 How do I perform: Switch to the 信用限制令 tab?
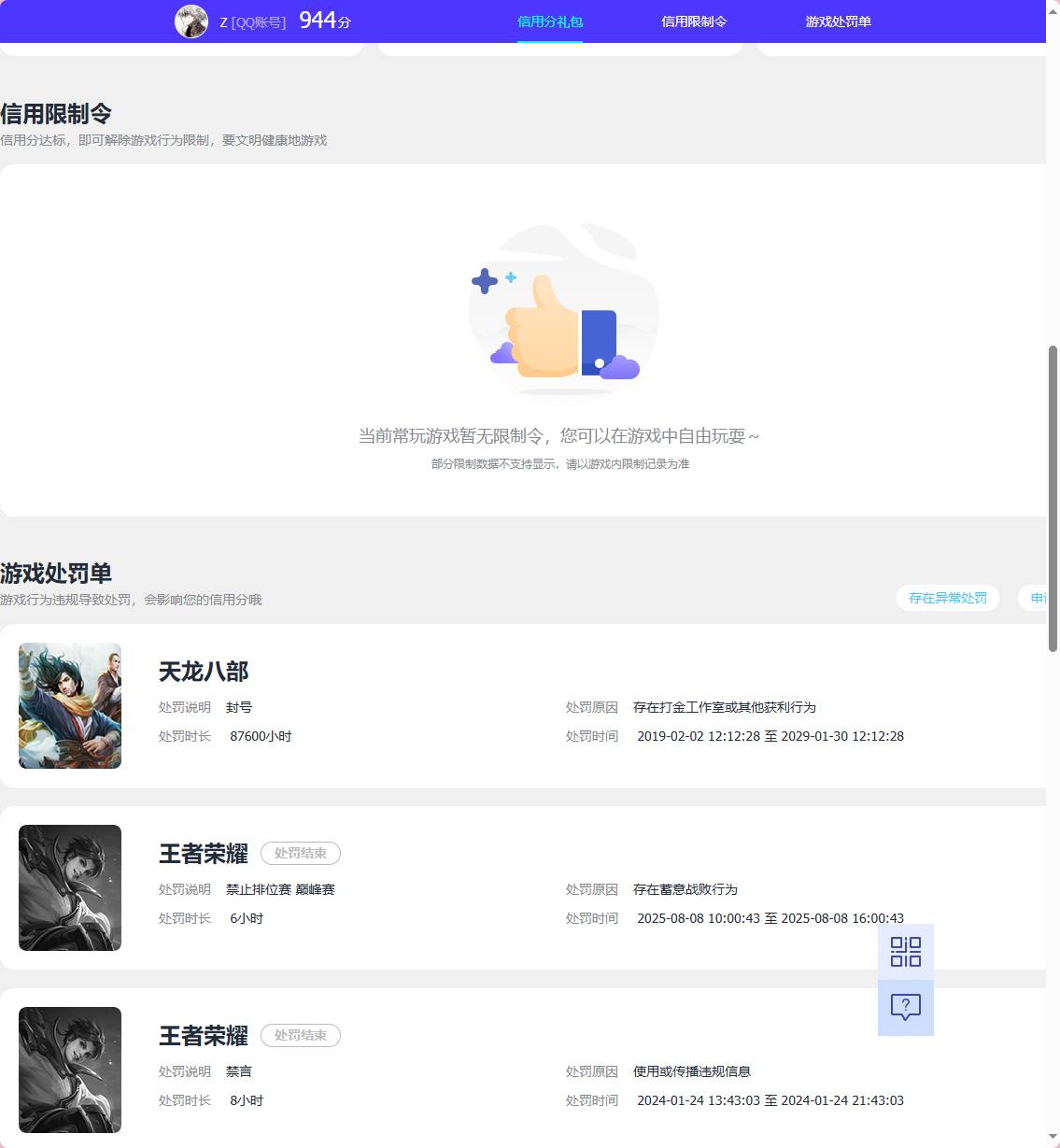tap(694, 21)
